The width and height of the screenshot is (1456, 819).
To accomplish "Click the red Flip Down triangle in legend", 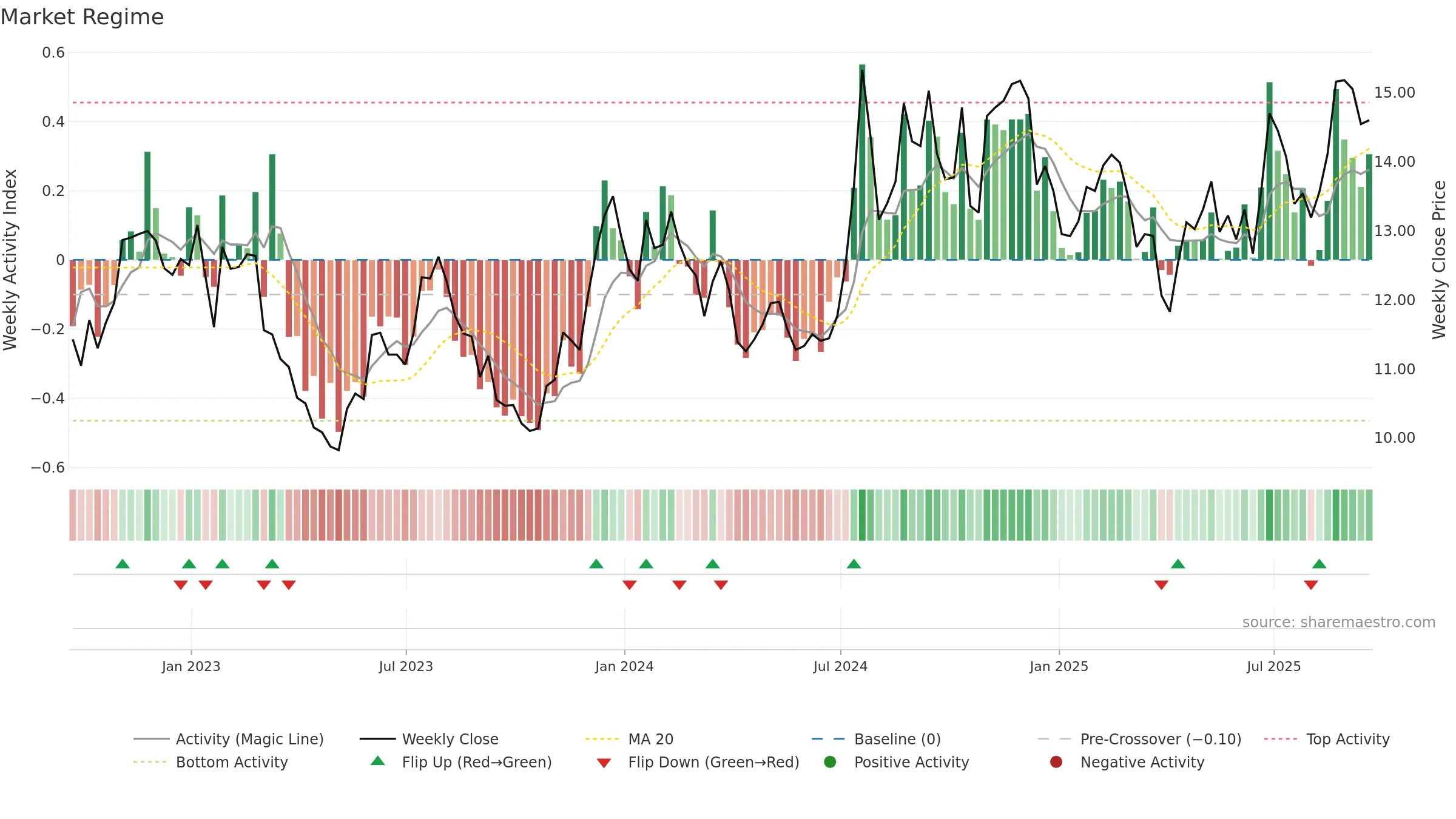I will 604,763.
